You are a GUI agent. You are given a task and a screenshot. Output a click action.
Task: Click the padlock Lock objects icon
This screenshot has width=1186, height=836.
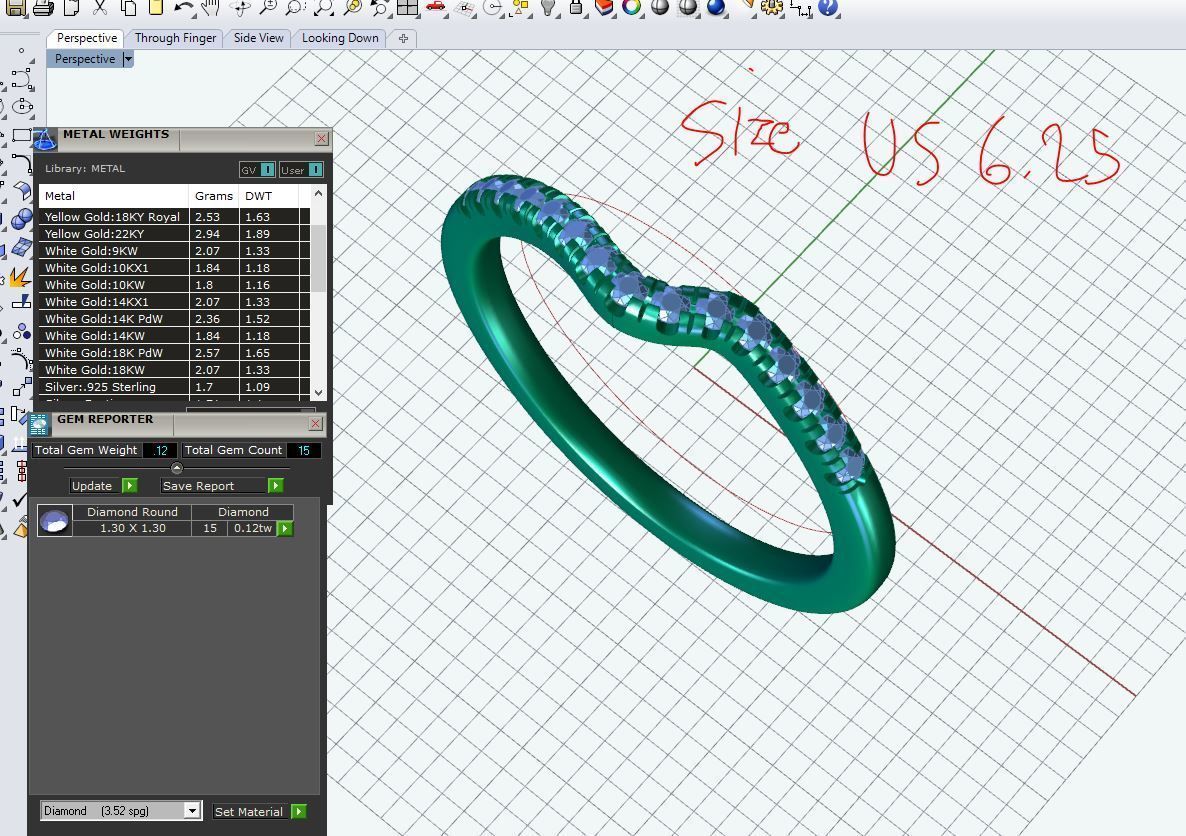(x=576, y=8)
